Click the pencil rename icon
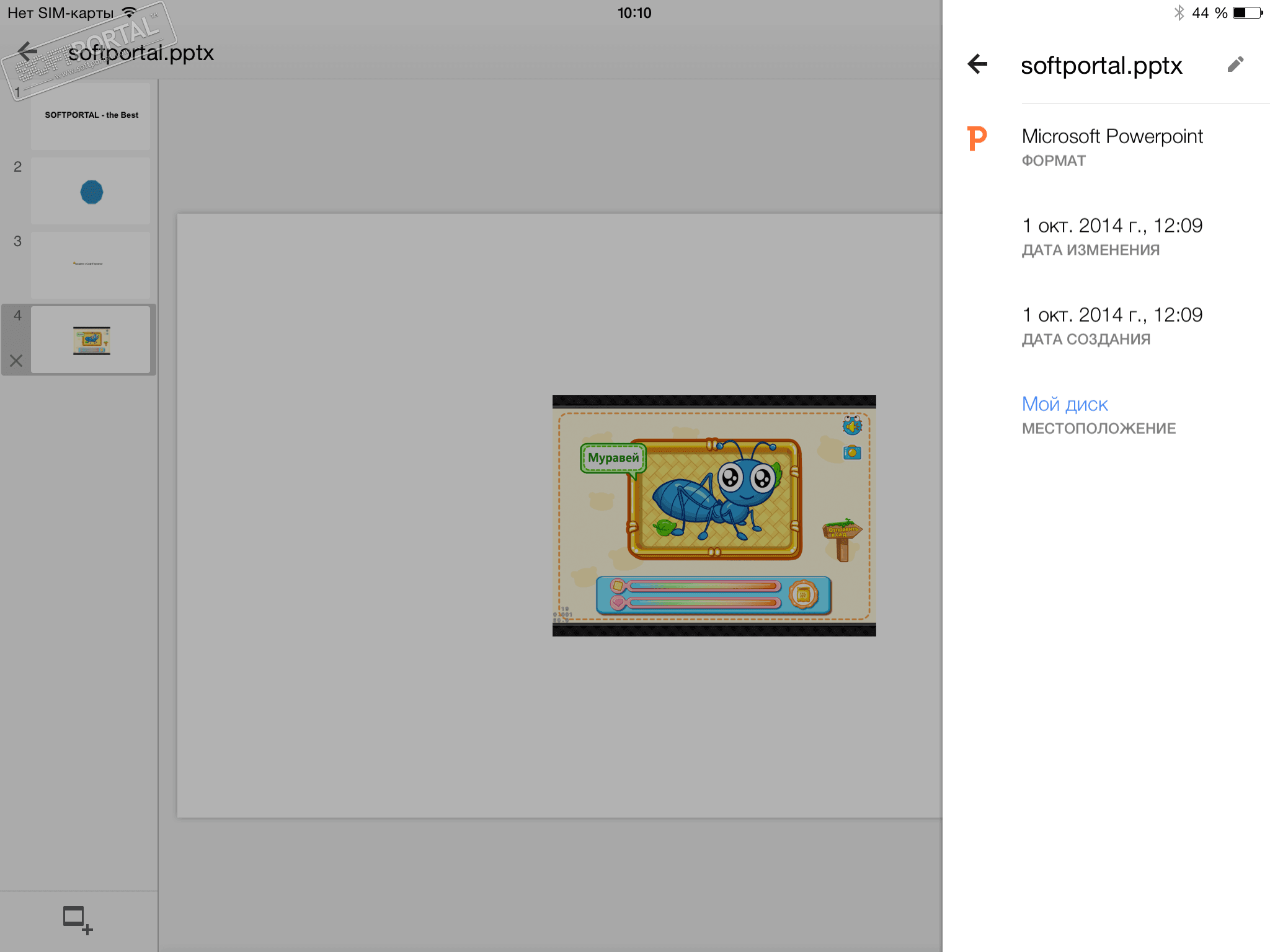Screen dimensions: 1270x952 point(1235,64)
